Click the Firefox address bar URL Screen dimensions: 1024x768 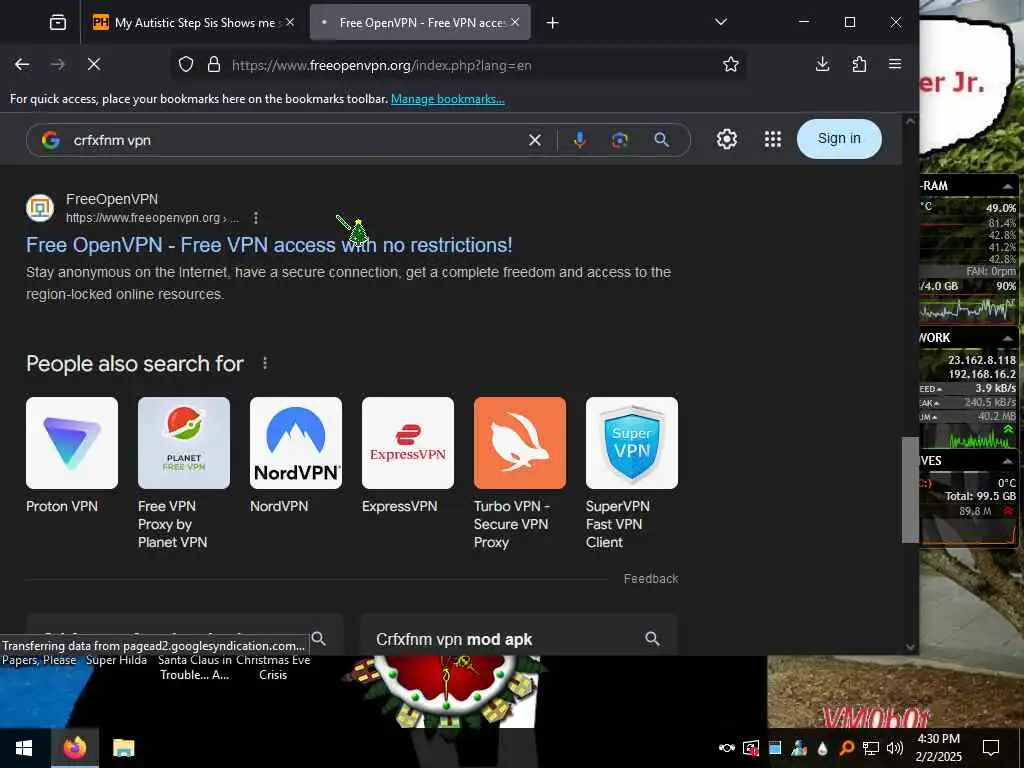[x=382, y=65]
